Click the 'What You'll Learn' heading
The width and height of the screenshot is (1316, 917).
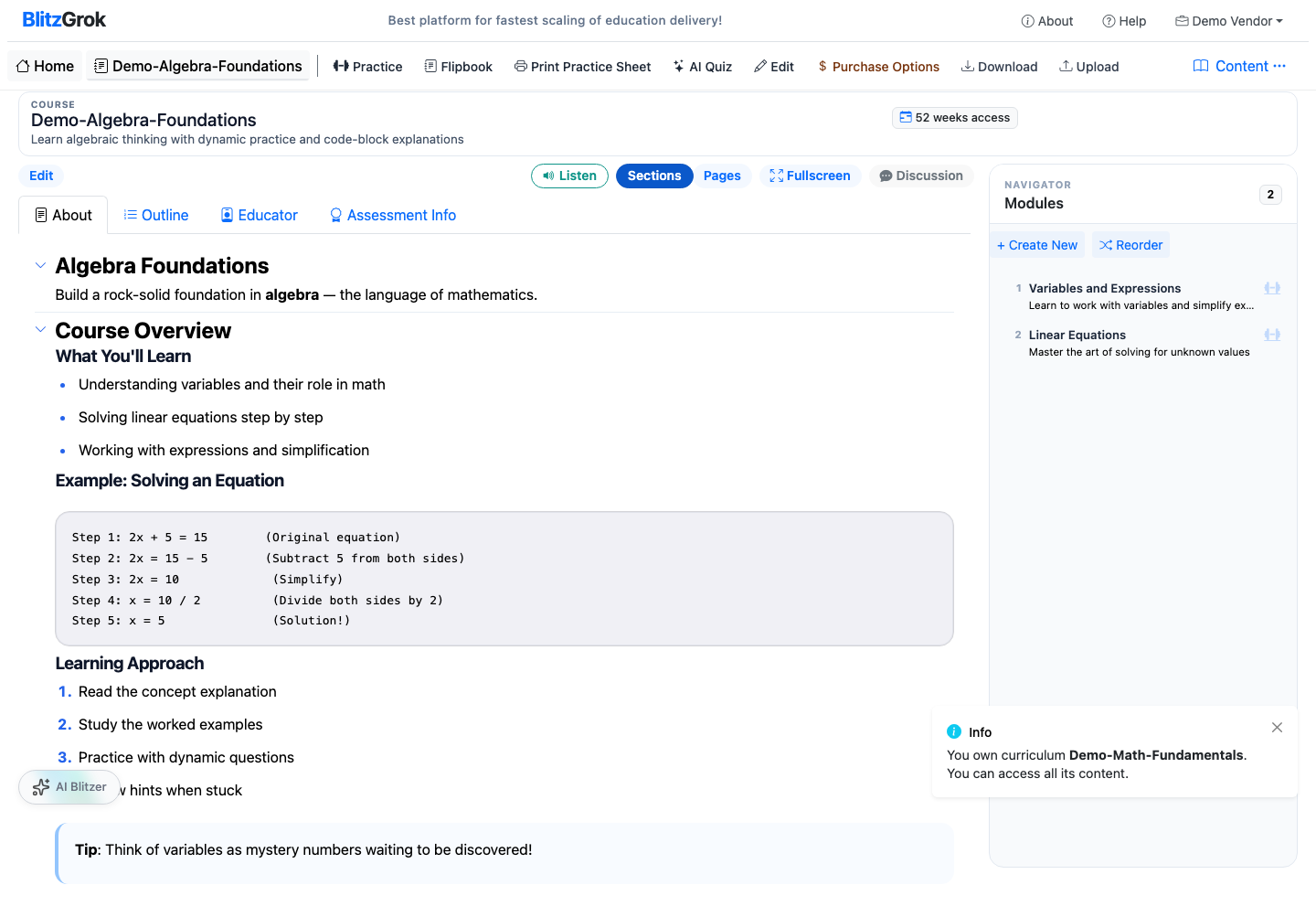click(x=123, y=357)
